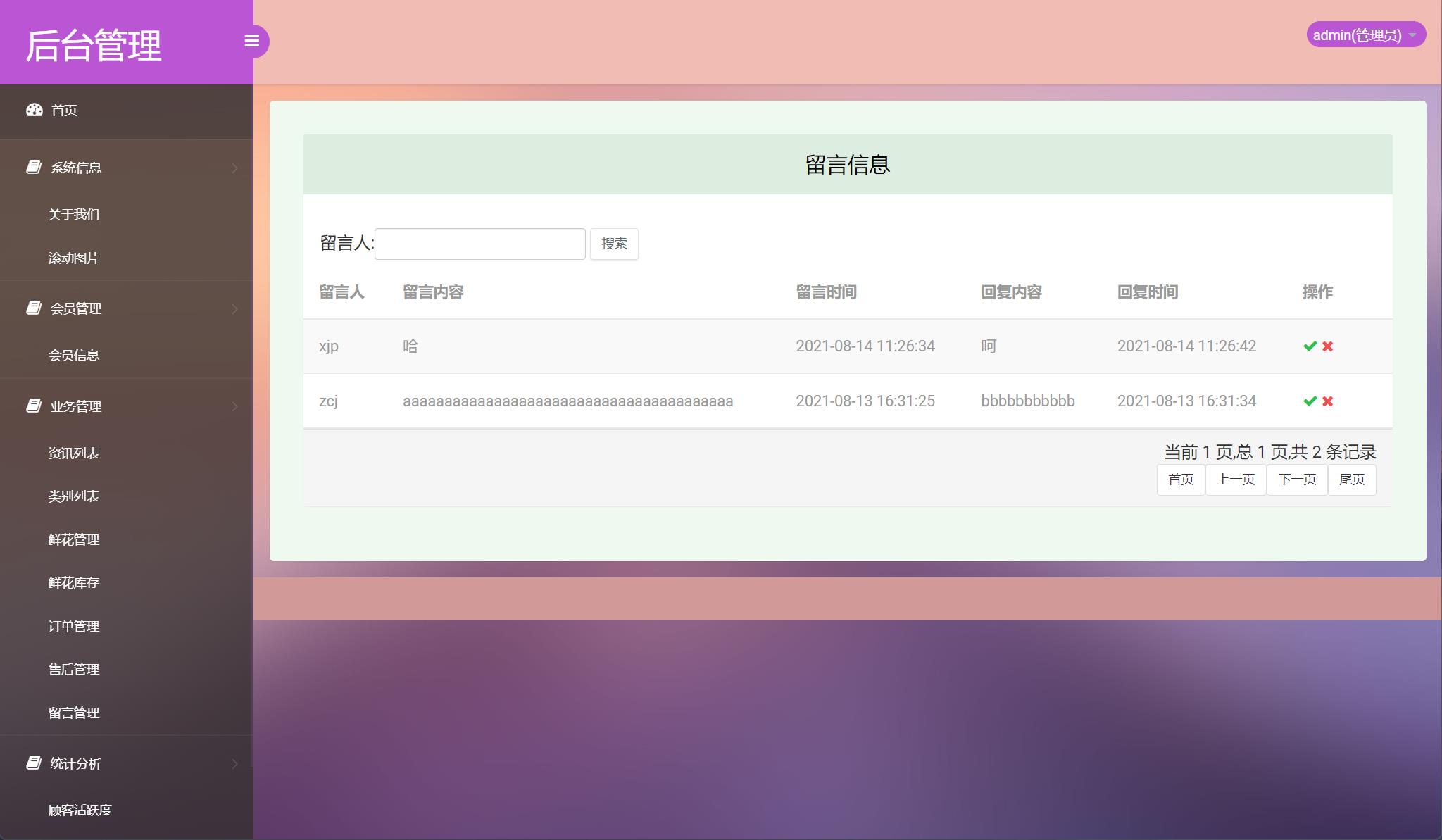Select 留言管理 in the sidebar
The image size is (1442, 840).
tap(73, 713)
